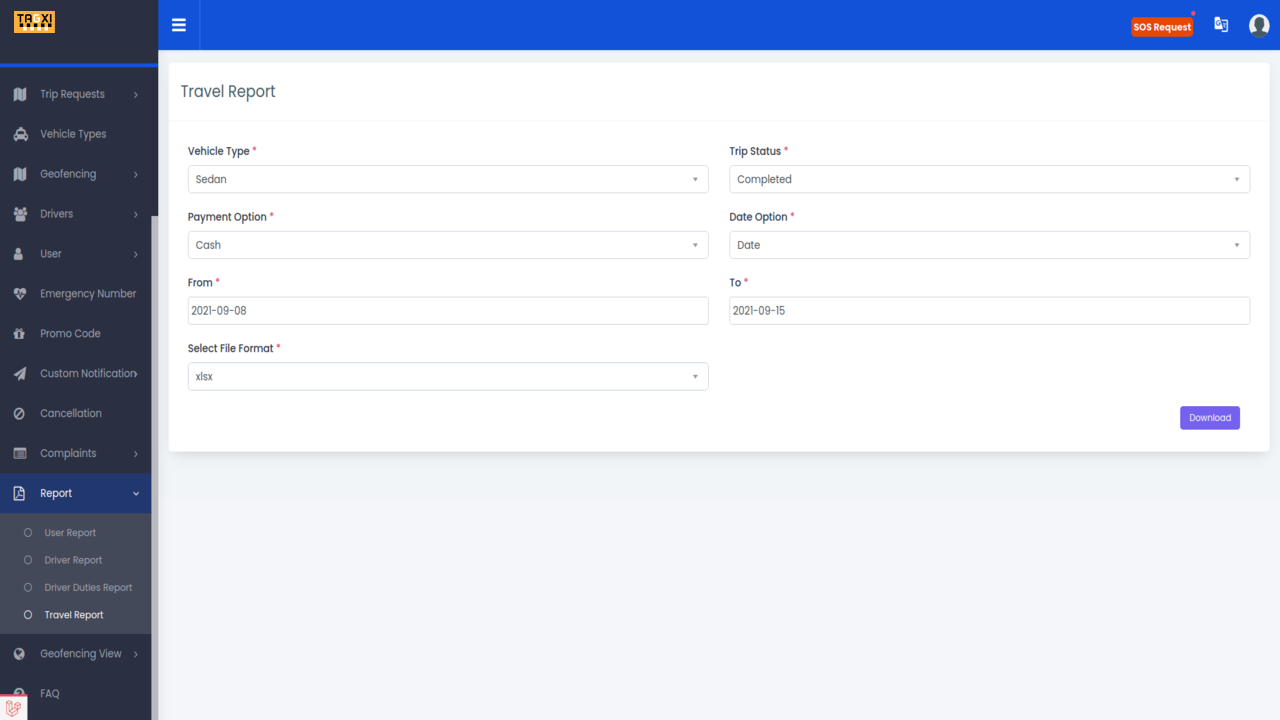Open the SOS Request panel
The image size is (1280, 720).
(x=1162, y=26)
